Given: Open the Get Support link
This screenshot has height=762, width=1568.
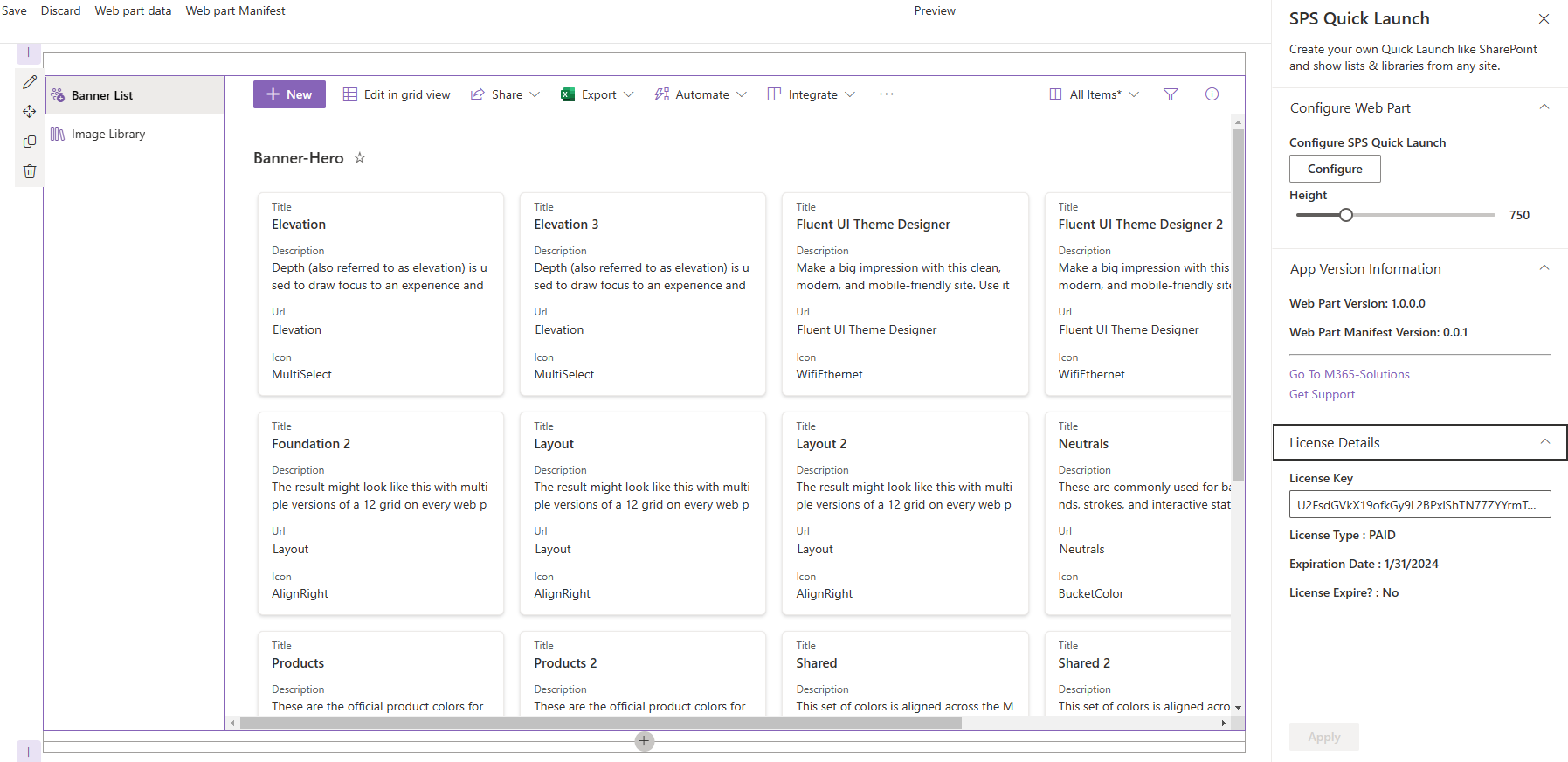Looking at the screenshot, I should click(1322, 394).
